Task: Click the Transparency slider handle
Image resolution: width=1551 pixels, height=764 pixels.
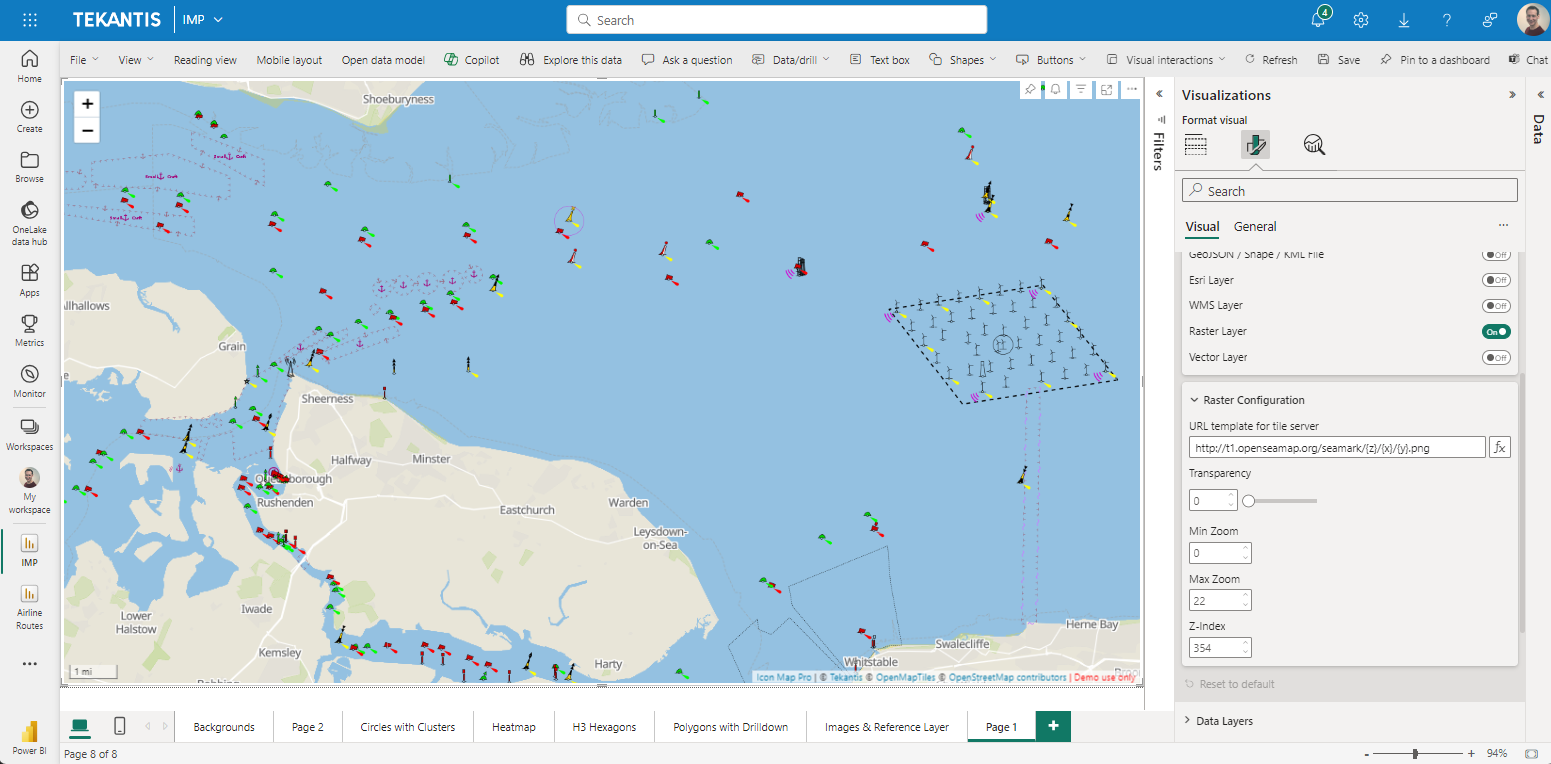Action: point(1248,500)
